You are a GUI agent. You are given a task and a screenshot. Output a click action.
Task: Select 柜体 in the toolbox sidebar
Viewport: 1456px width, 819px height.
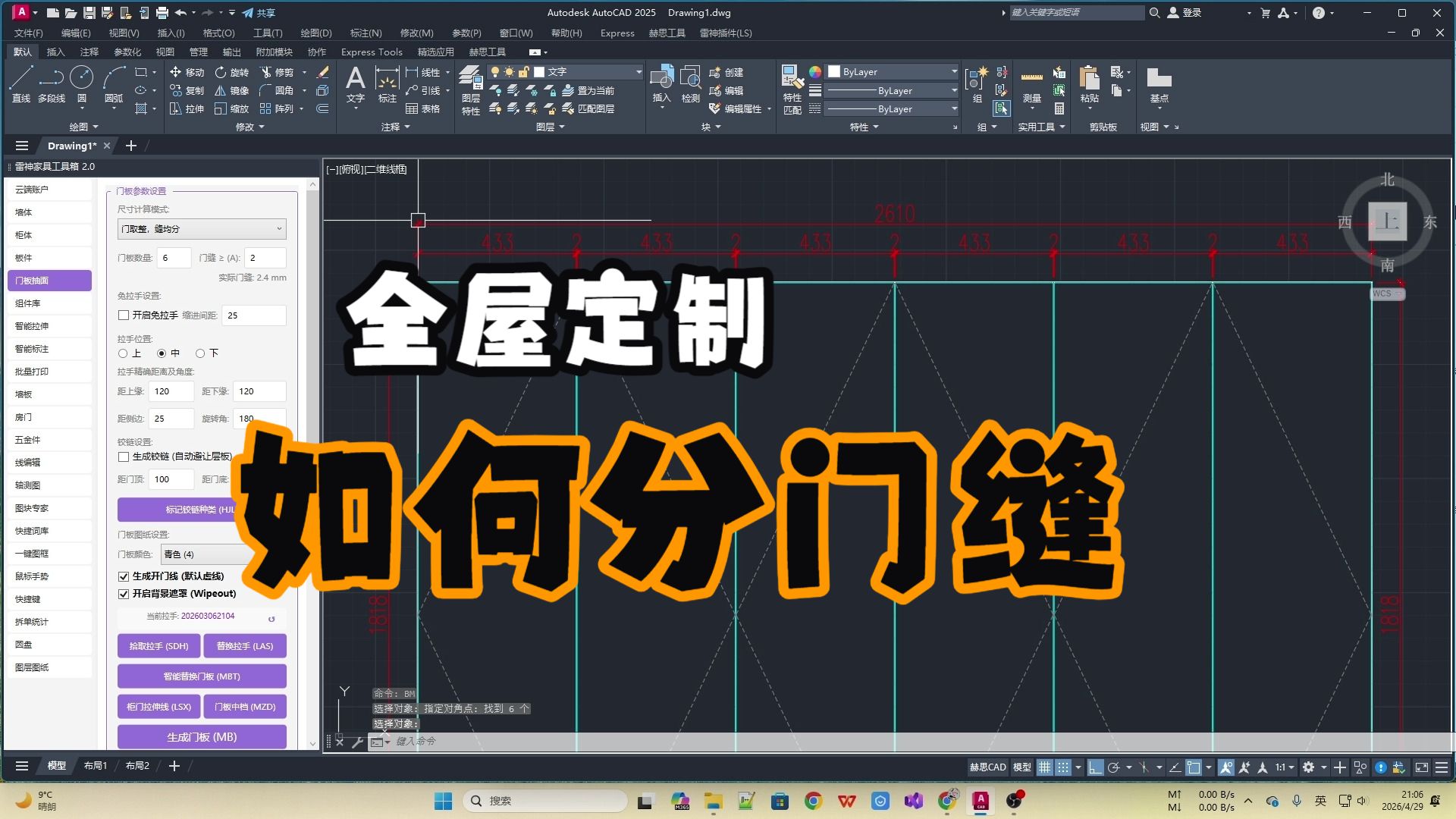(x=49, y=235)
